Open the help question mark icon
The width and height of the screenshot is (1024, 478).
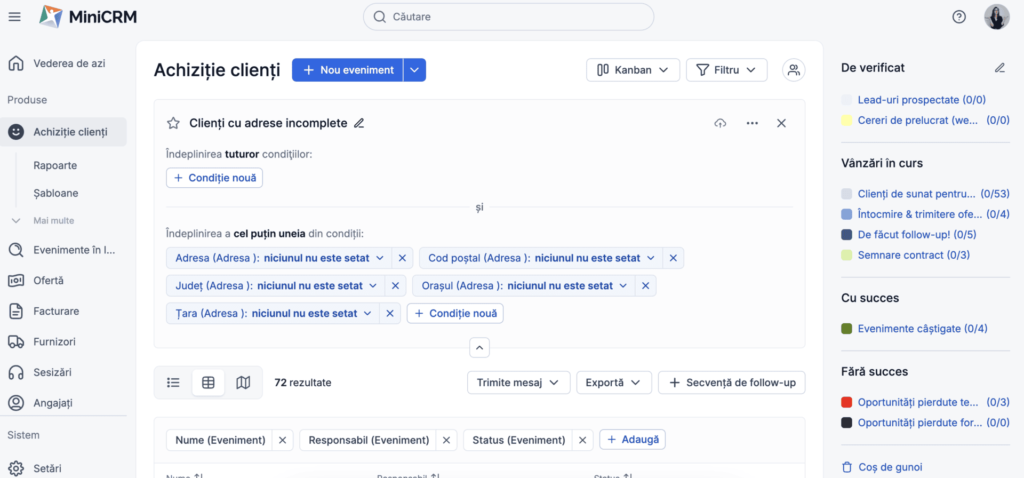coord(959,17)
